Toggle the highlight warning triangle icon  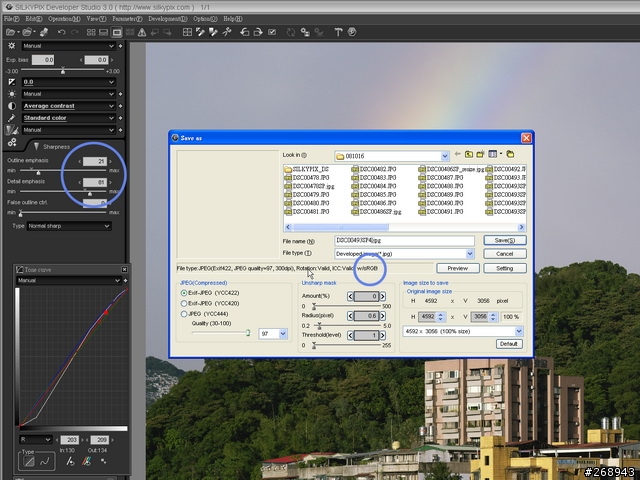coord(142,32)
